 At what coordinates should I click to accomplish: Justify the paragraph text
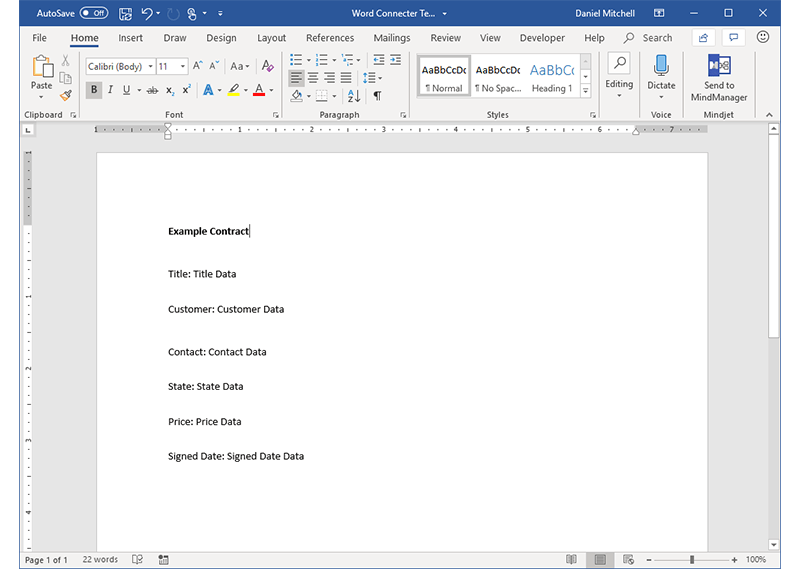click(x=346, y=78)
